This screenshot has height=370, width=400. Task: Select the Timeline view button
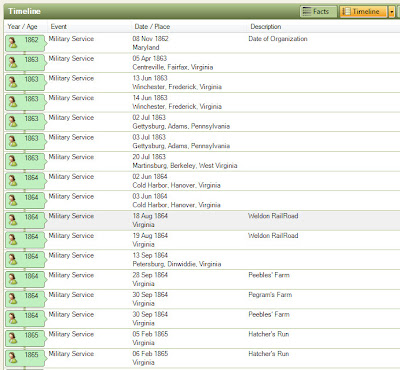pos(363,11)
